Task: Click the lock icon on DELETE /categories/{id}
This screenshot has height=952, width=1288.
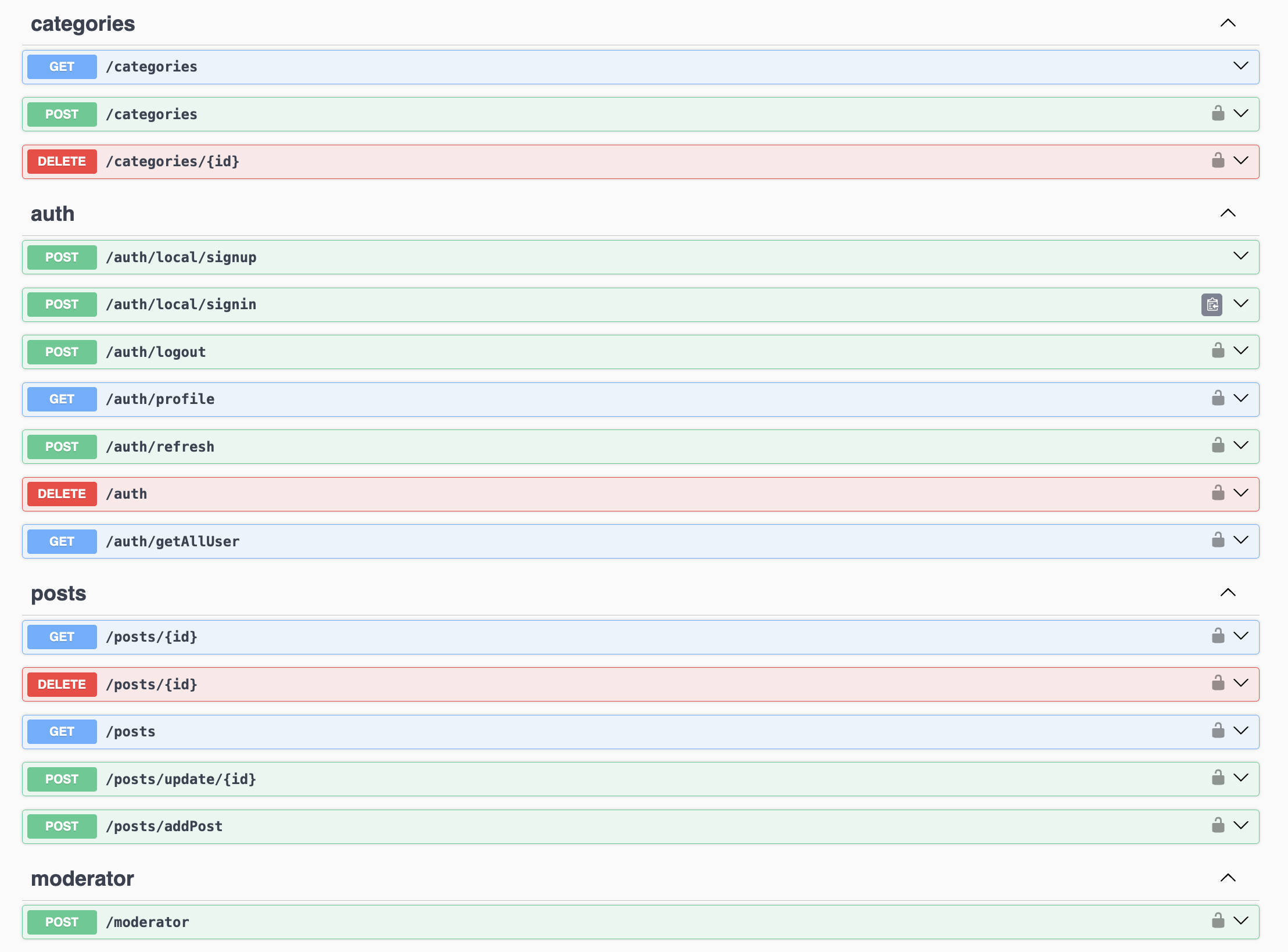Action: [1218, 160]
